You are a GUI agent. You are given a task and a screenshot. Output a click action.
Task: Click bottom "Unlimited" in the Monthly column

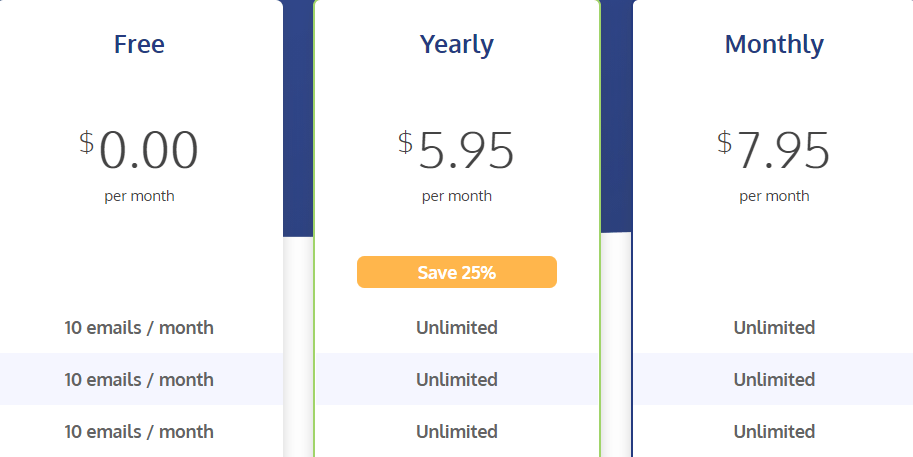point(774,431)
